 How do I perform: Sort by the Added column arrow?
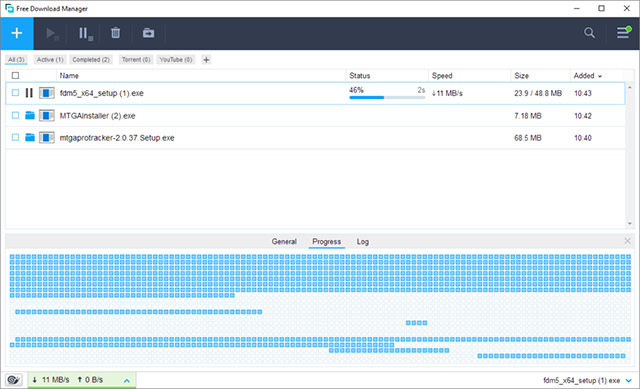(600, 76)
